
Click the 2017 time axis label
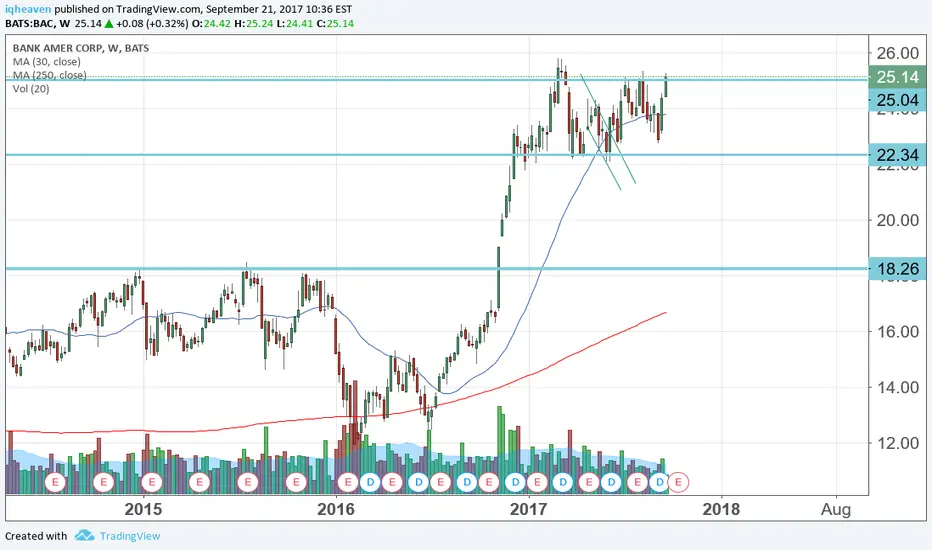pyautogui.click(x=528, y=509)
